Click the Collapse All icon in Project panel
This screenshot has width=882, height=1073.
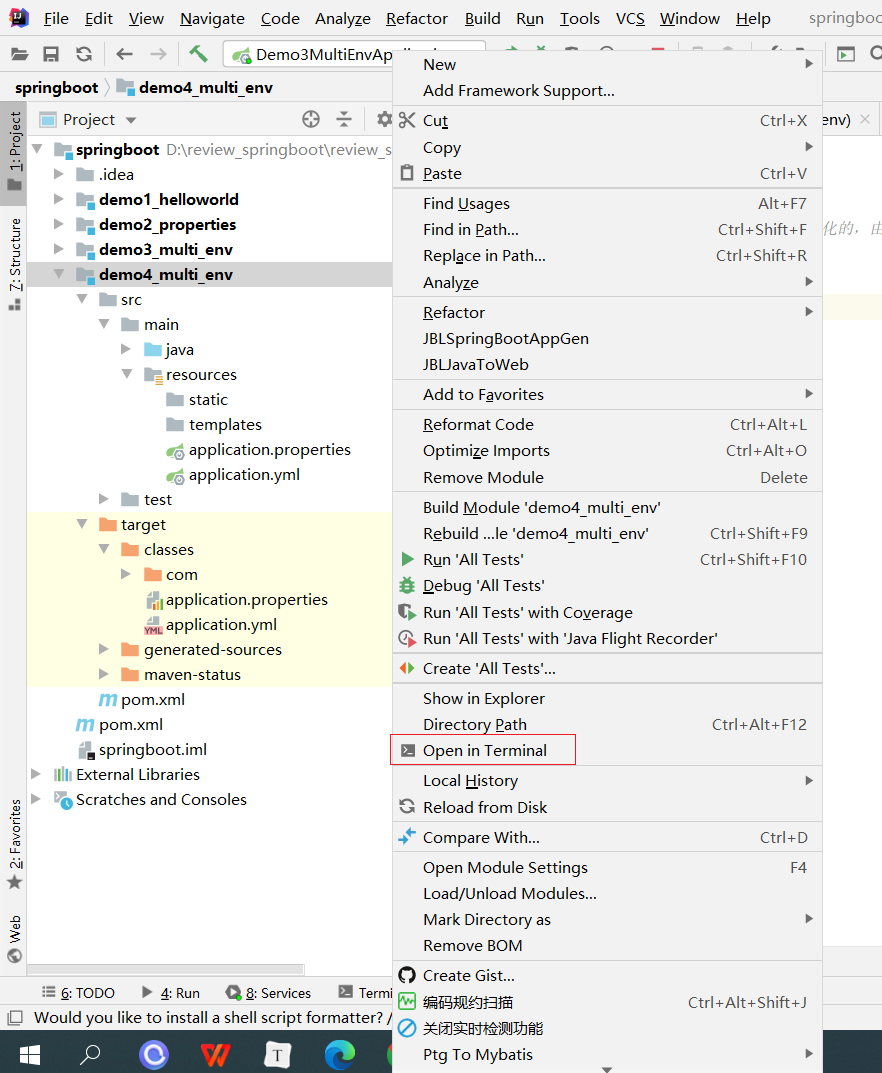click(x=344, y=120)
